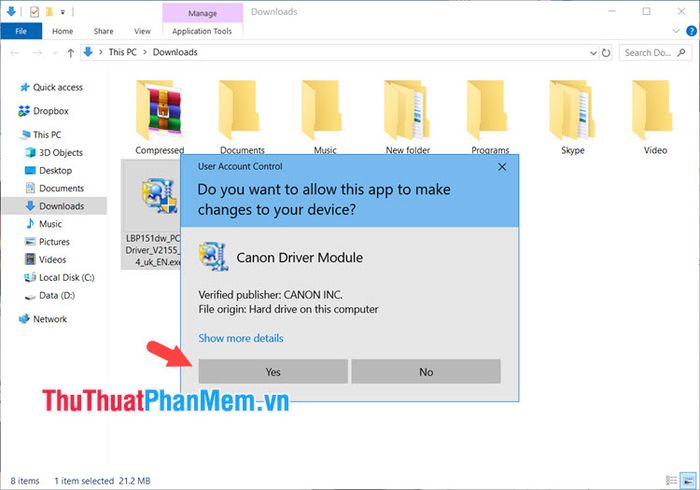
Task: Go back with the Back arrow
Action: [x=15, y=53]
